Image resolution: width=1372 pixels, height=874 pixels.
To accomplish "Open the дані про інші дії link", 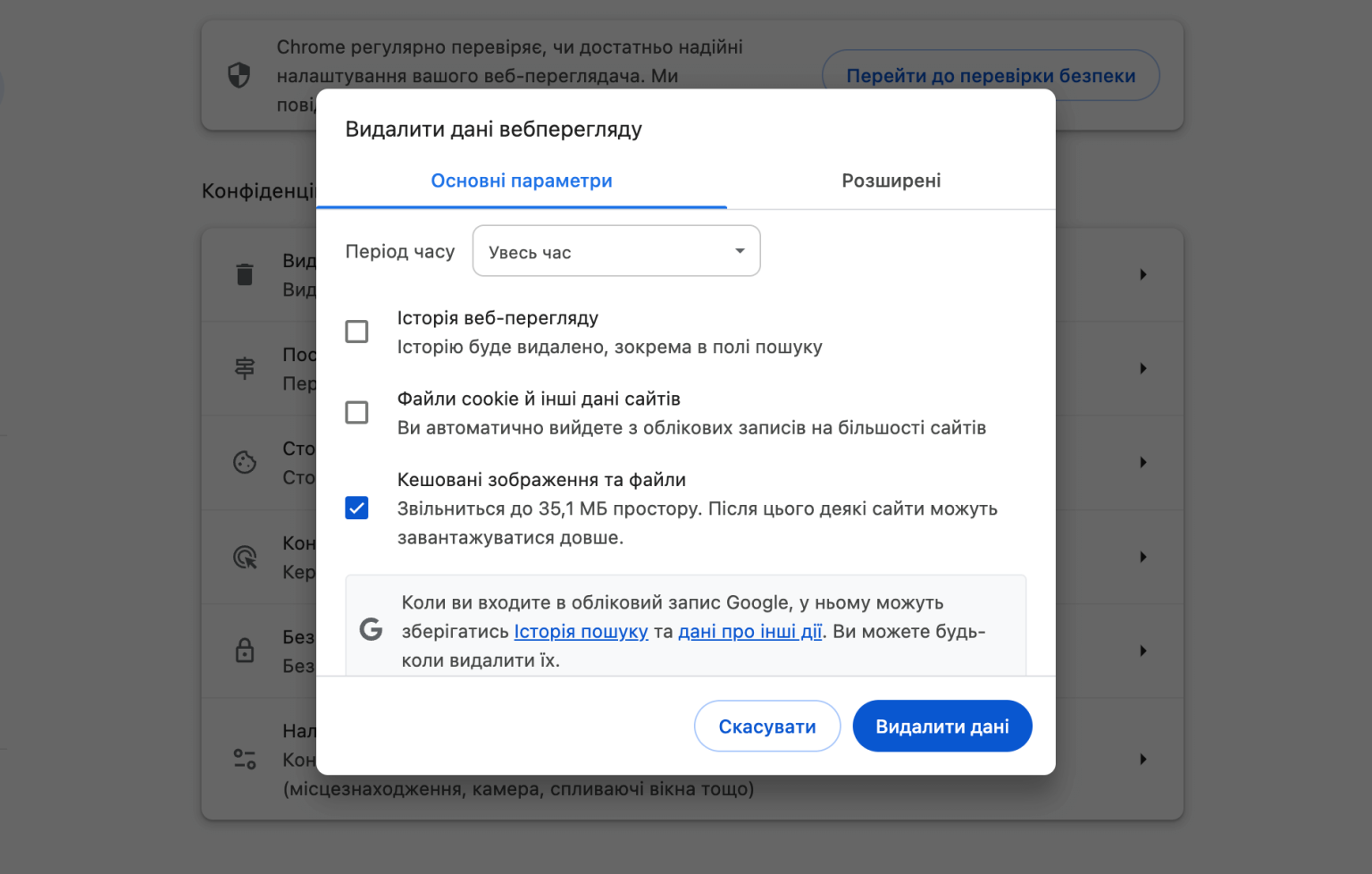I will coord(749,632).
